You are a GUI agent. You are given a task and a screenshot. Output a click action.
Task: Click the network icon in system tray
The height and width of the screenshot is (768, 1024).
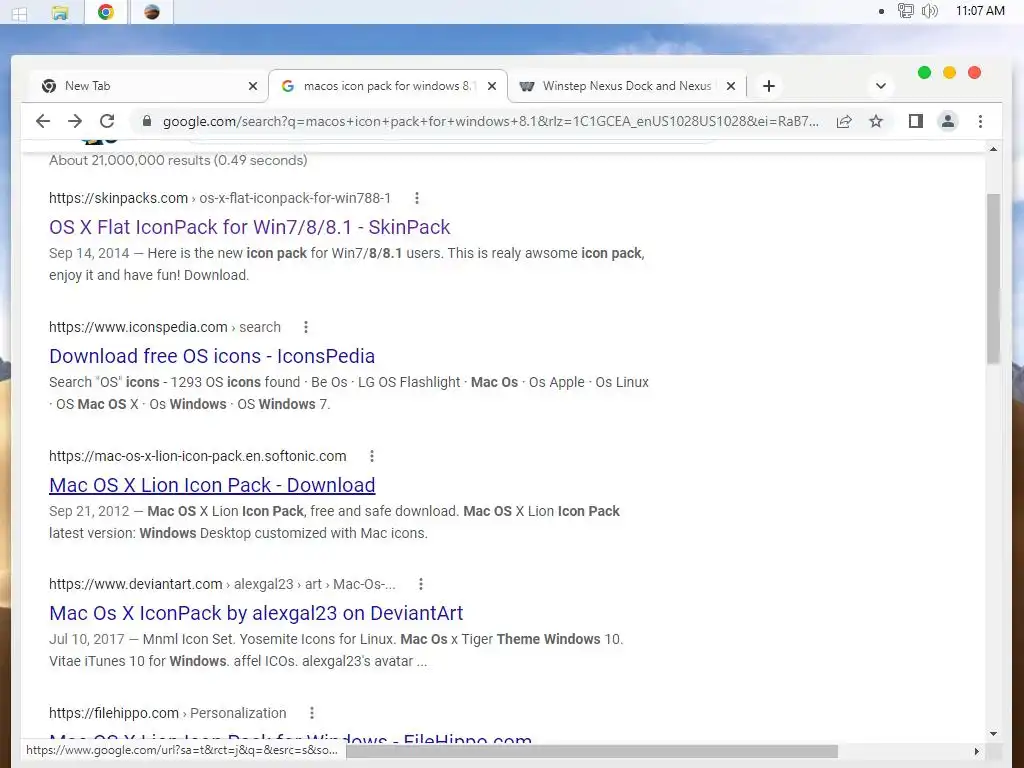pyautogui.click(x=905, y=10)
